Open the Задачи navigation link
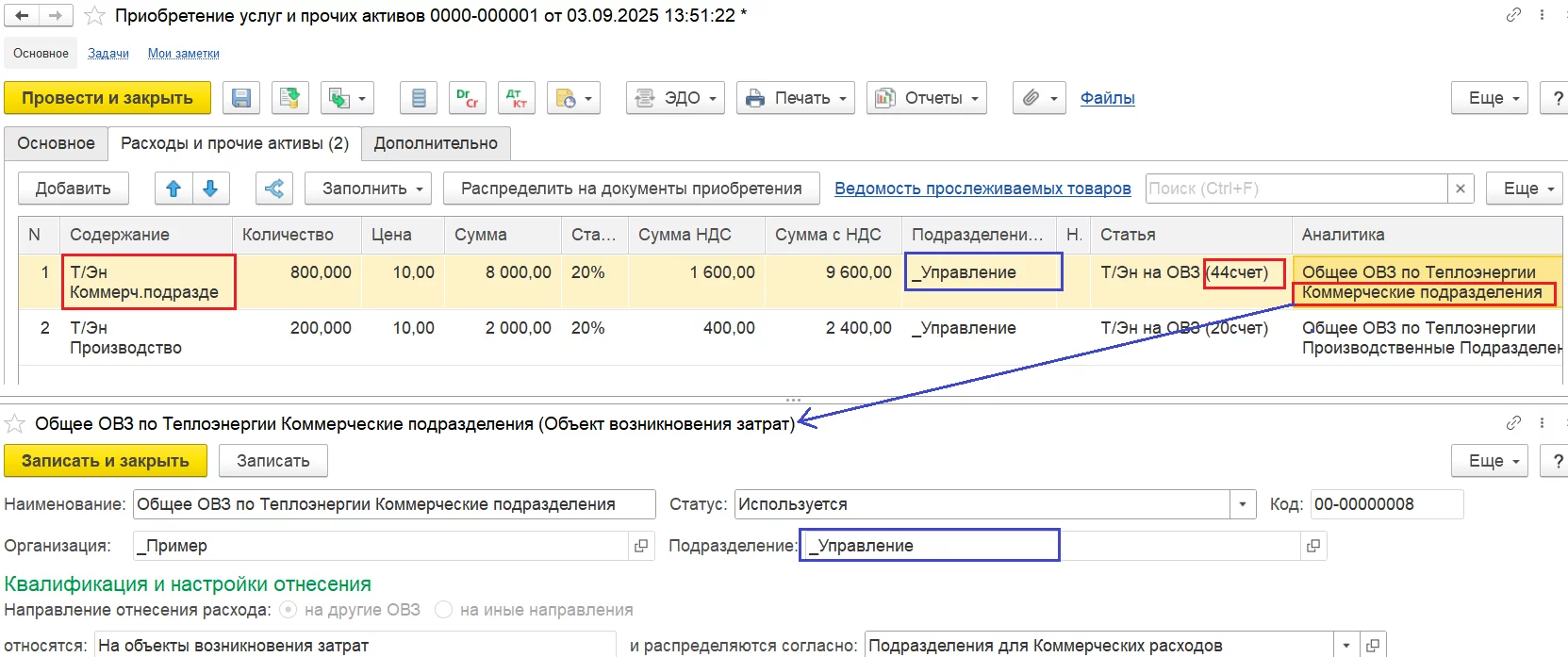Screen dimensions: 1568x657 click(x=108, y=54)
